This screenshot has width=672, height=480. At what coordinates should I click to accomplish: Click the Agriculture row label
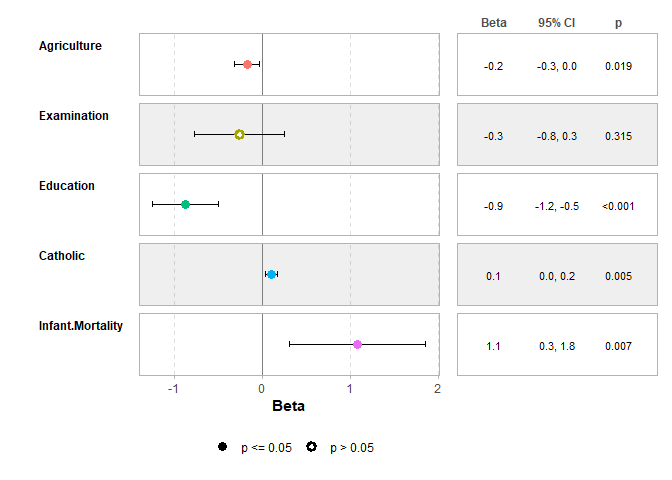pyautogui.click(x=70, y=46)
